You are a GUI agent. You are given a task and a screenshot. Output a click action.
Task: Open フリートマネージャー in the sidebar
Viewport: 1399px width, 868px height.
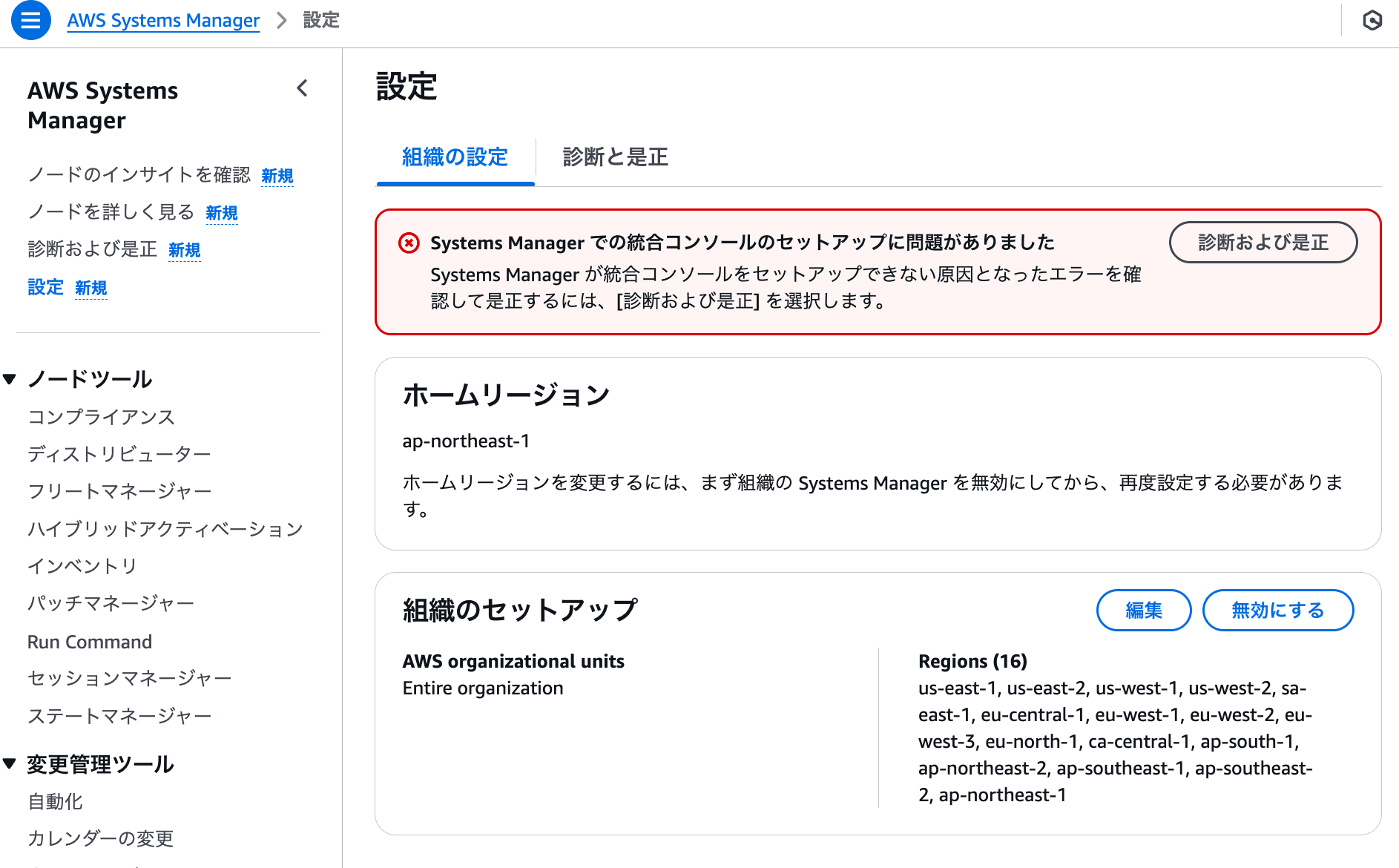click(x=119, y=491)
